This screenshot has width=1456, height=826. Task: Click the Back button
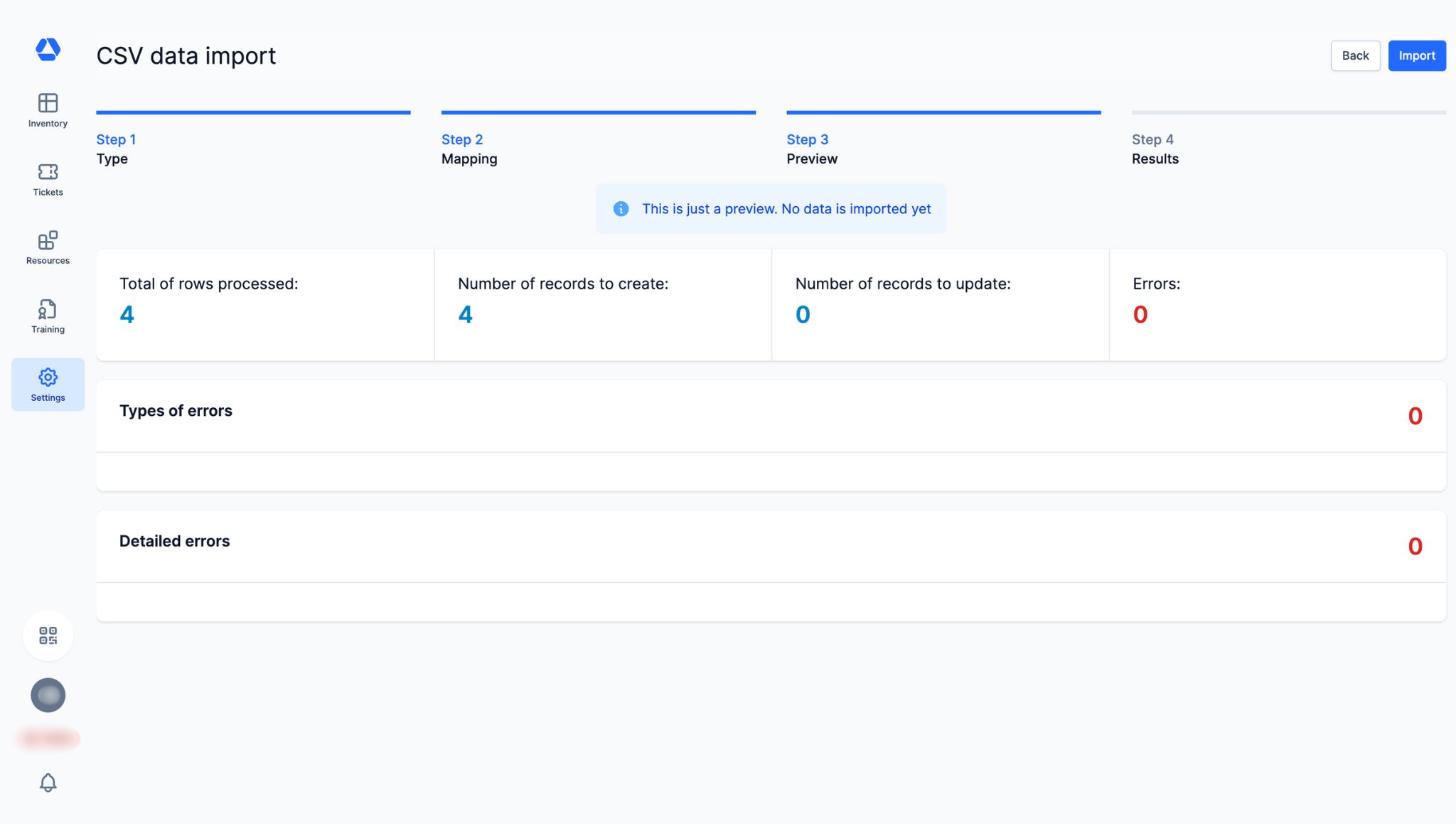click(x=1355, y=55)
